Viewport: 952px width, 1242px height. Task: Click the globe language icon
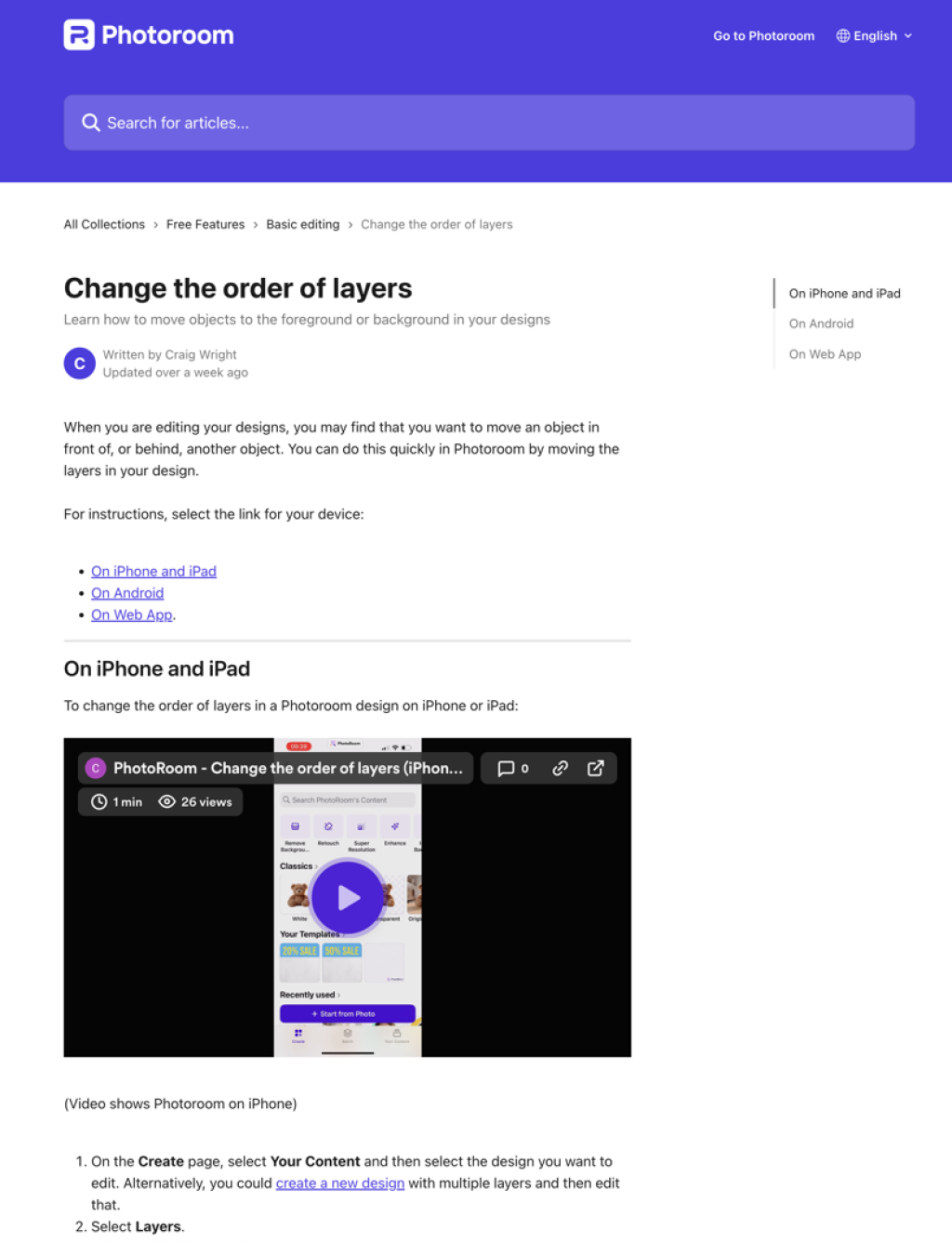[842, 36]
